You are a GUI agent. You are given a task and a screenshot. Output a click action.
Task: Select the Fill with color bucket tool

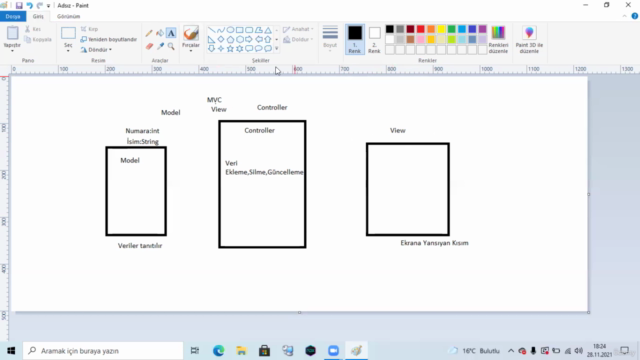pyautogui.click(x=160, y=33)
